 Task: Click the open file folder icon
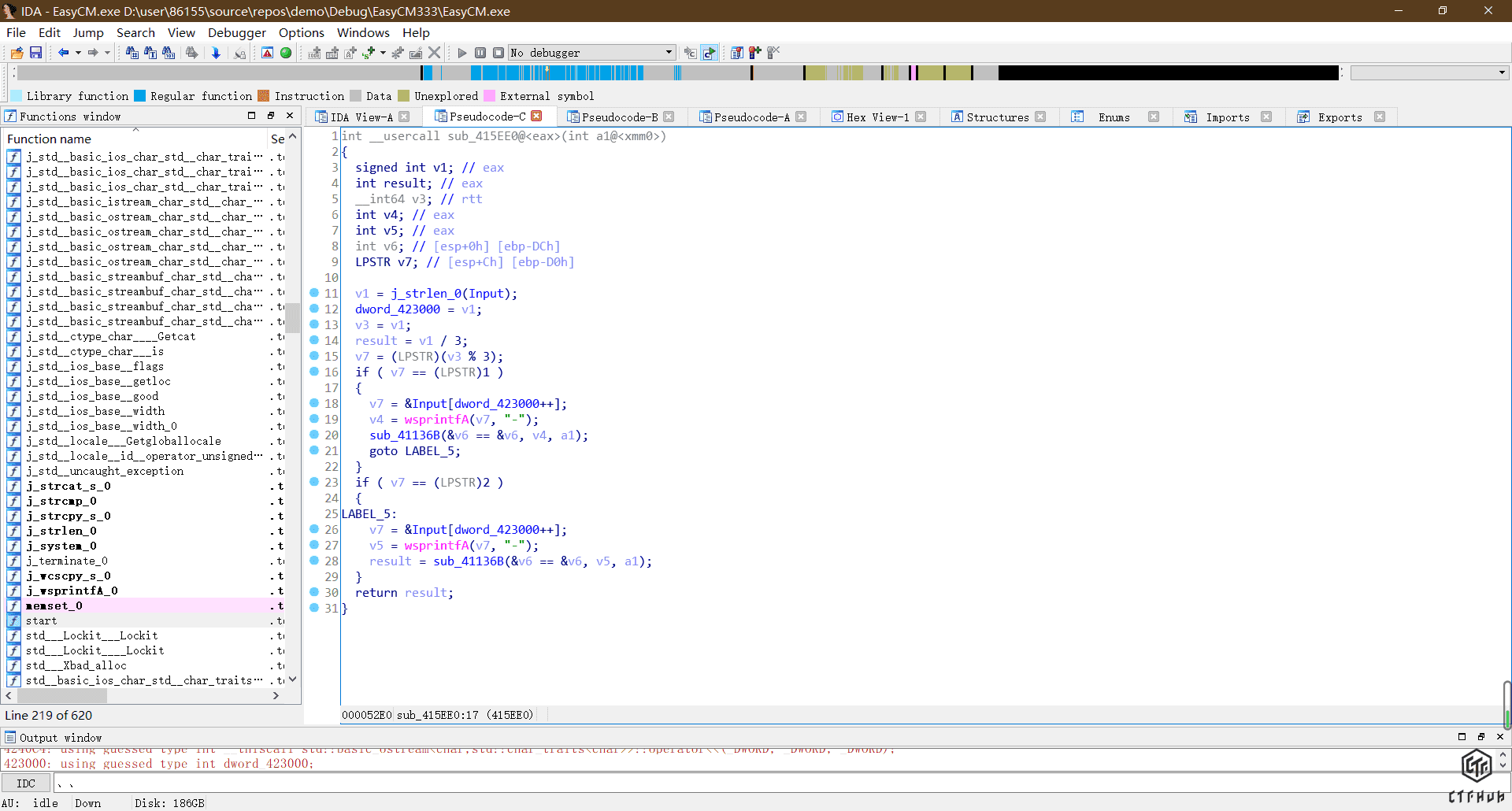(17, 53)
